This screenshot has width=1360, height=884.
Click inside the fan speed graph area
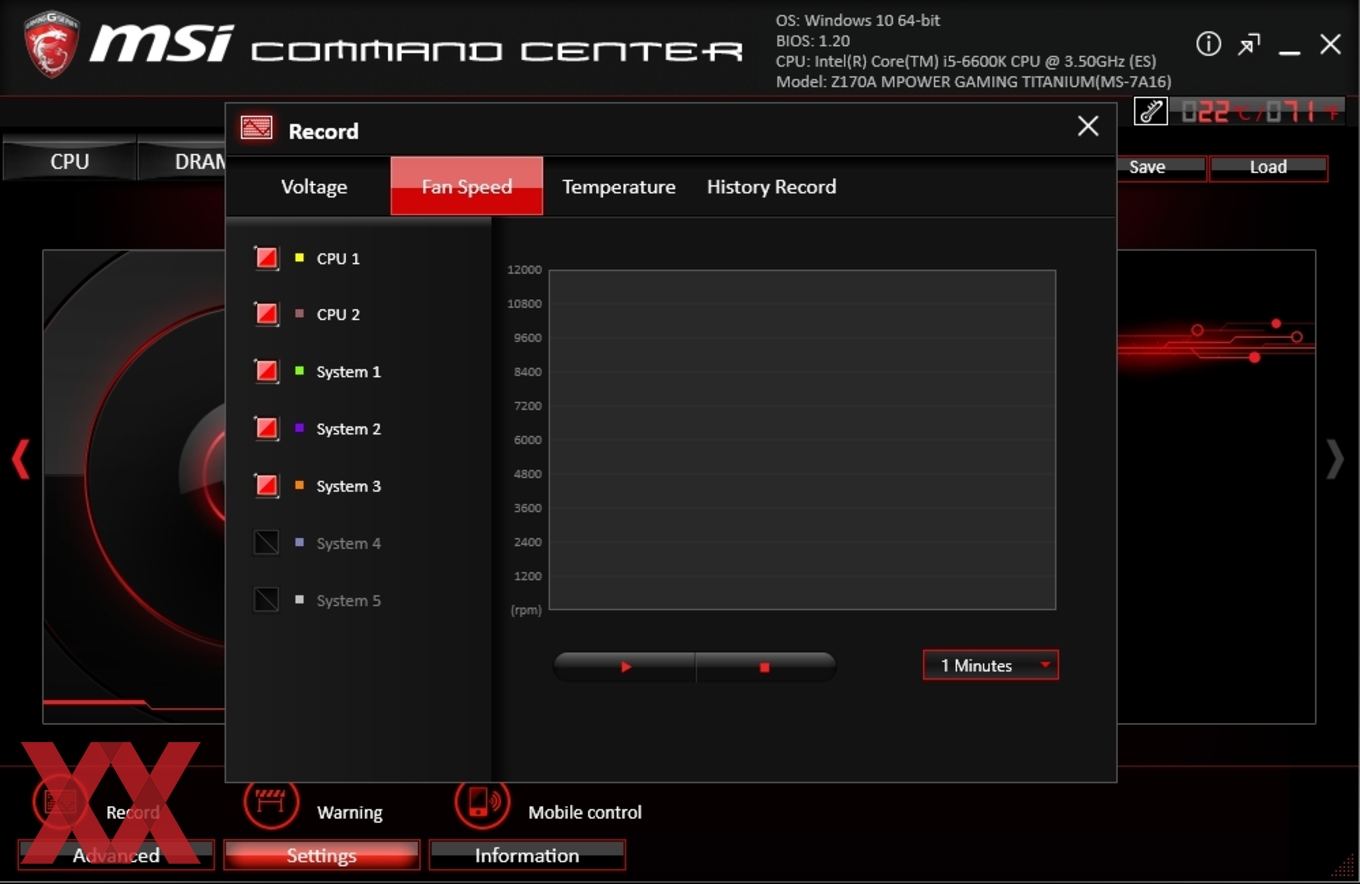click(802, 439)
